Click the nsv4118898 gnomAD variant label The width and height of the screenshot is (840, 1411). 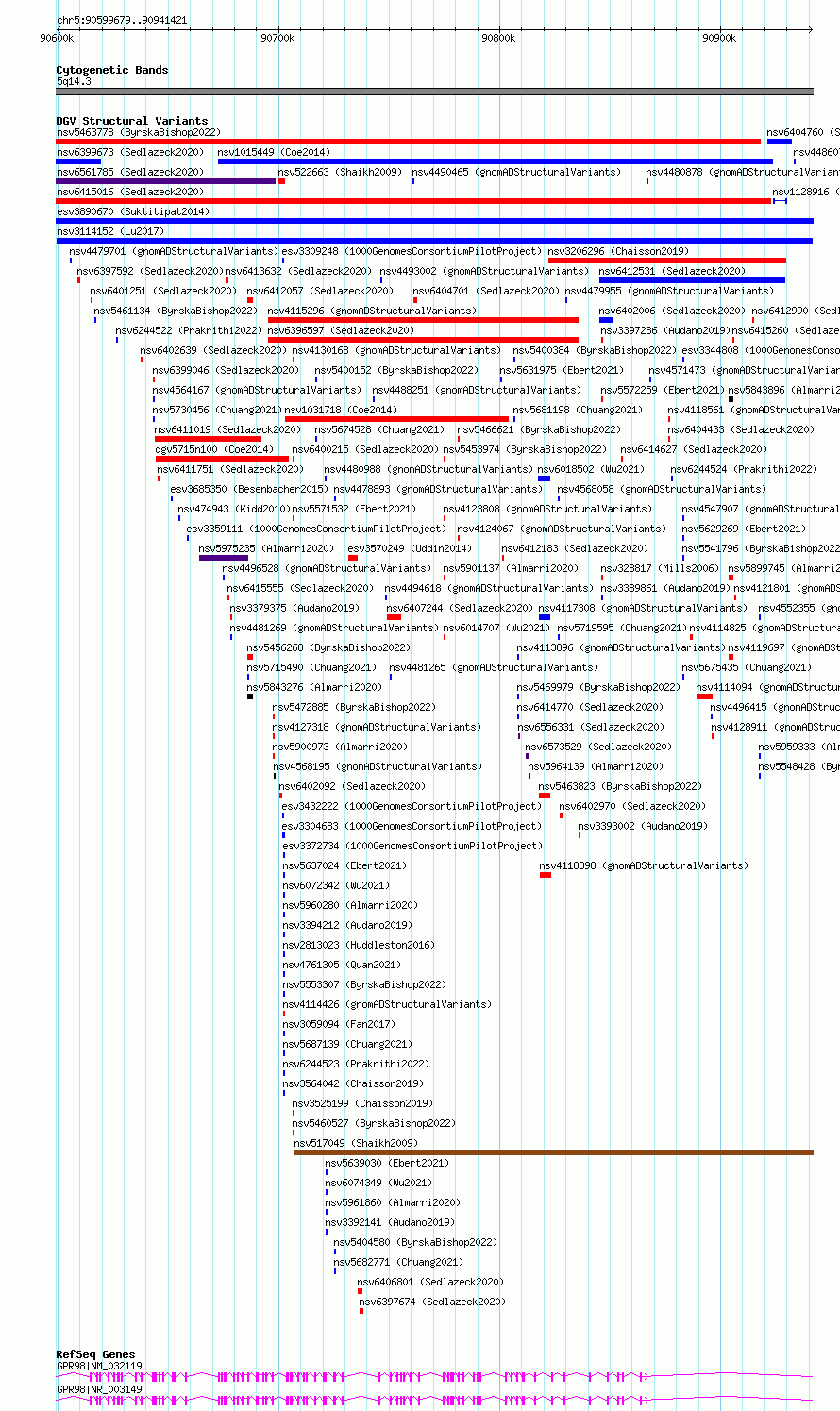(644, 865)
